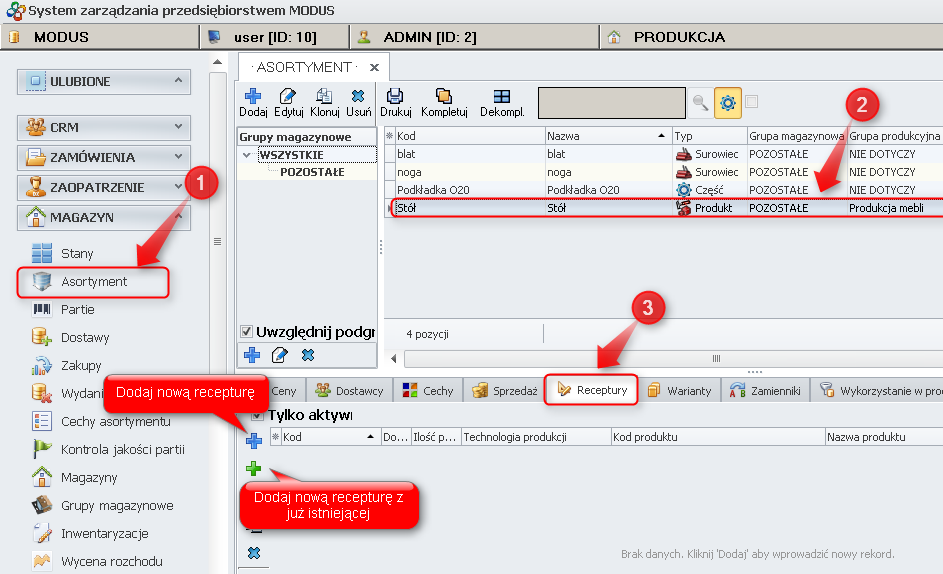The height and width of the screenshot is (574, 943).
Task: Select POZOSTAŁE group in the tree
Action: pos(312,172)
